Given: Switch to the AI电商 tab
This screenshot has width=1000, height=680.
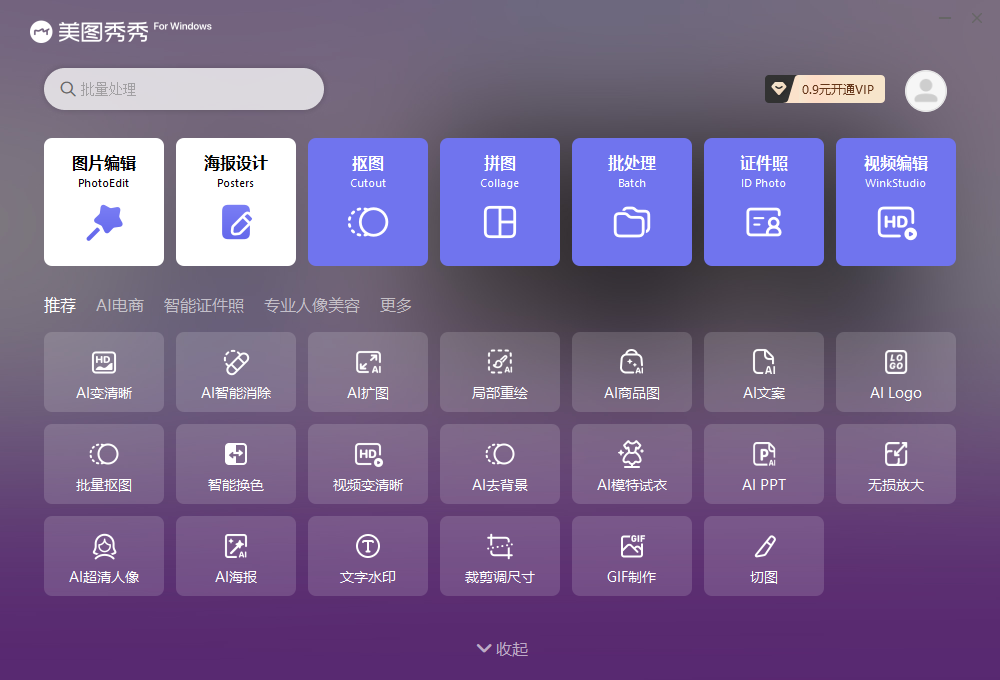Looking at the screenshot, I should (120, 305).
